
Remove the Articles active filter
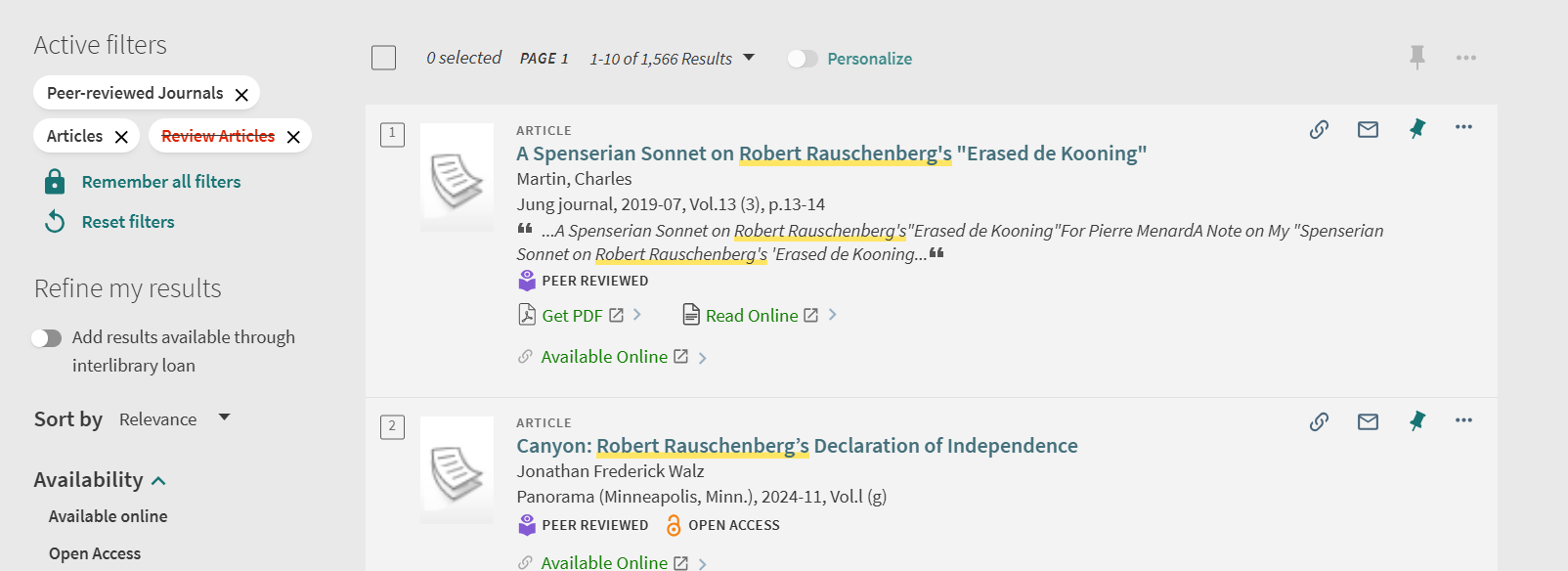tap(121, 137)
